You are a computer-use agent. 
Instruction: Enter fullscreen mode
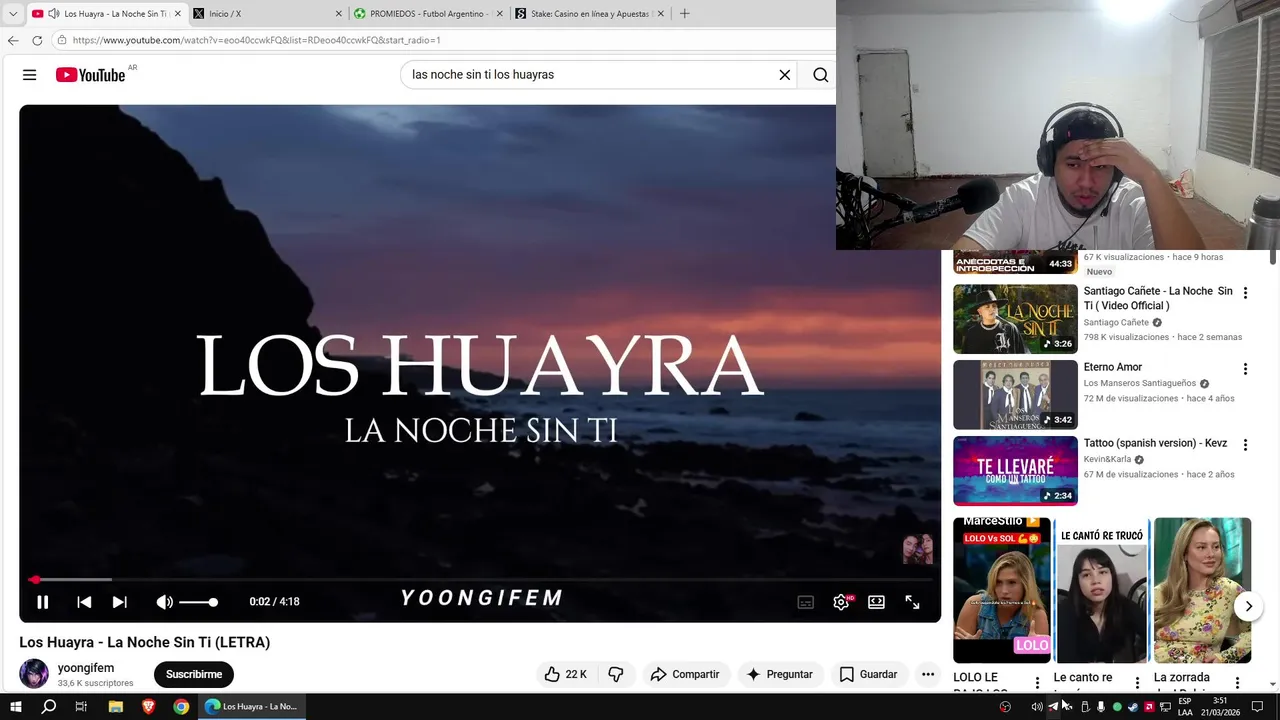coord(912,602)
